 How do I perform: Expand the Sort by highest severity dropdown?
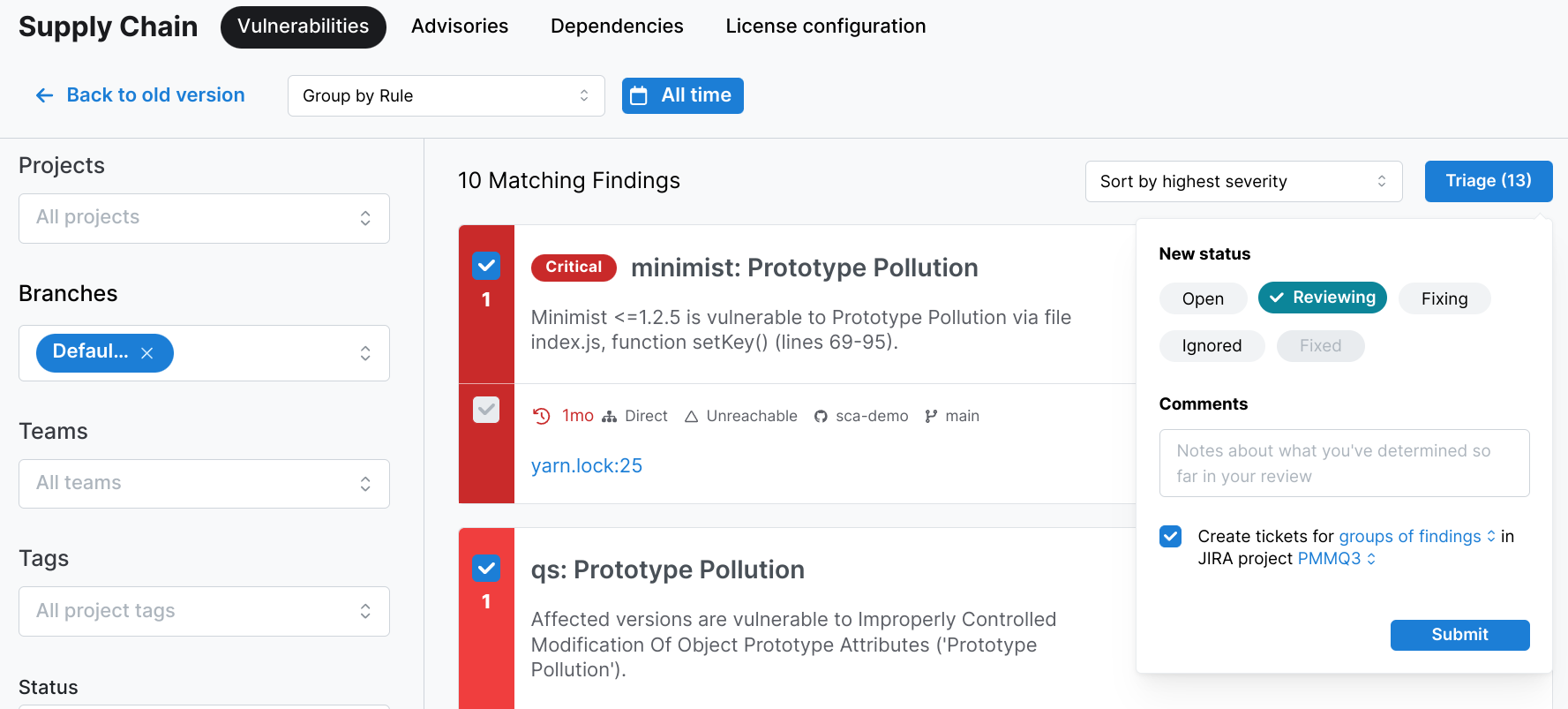click(x=1242, y=182)
